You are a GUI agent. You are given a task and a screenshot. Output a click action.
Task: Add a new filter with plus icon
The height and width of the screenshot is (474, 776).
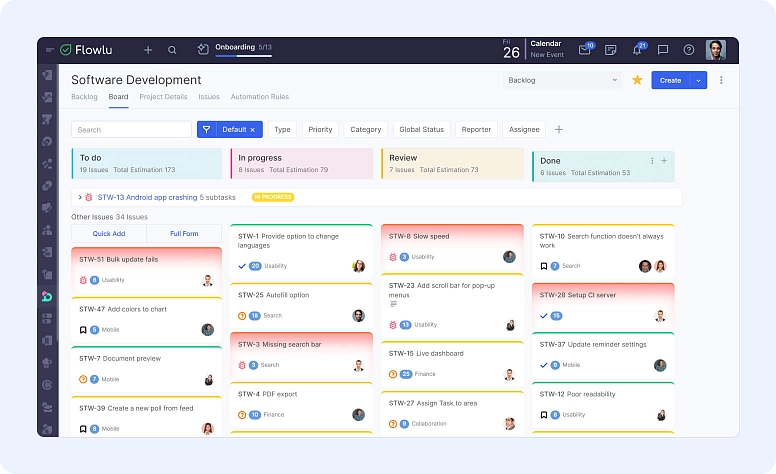[559, 129]
